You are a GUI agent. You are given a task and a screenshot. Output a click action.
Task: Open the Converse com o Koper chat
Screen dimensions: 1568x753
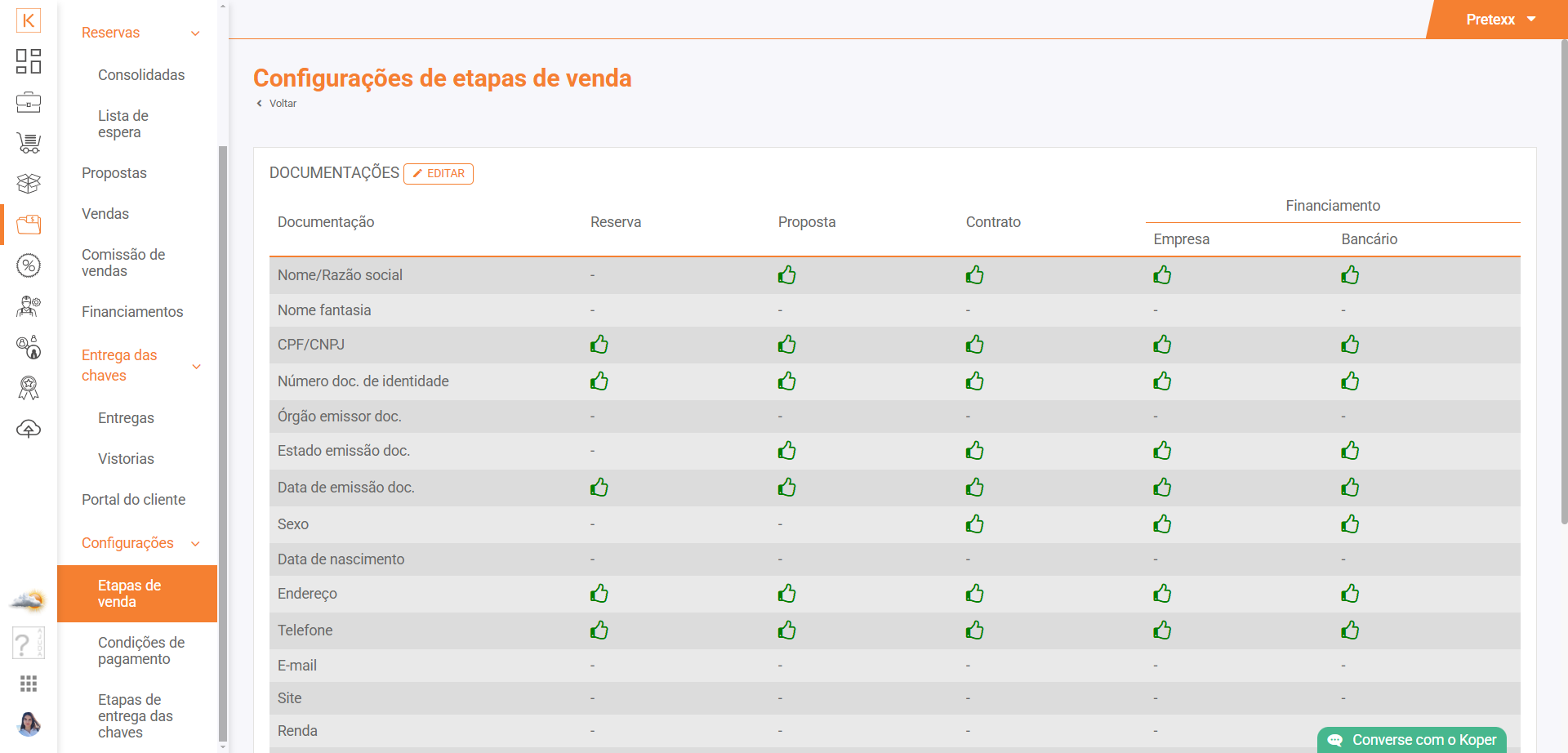click(1412, 740)
